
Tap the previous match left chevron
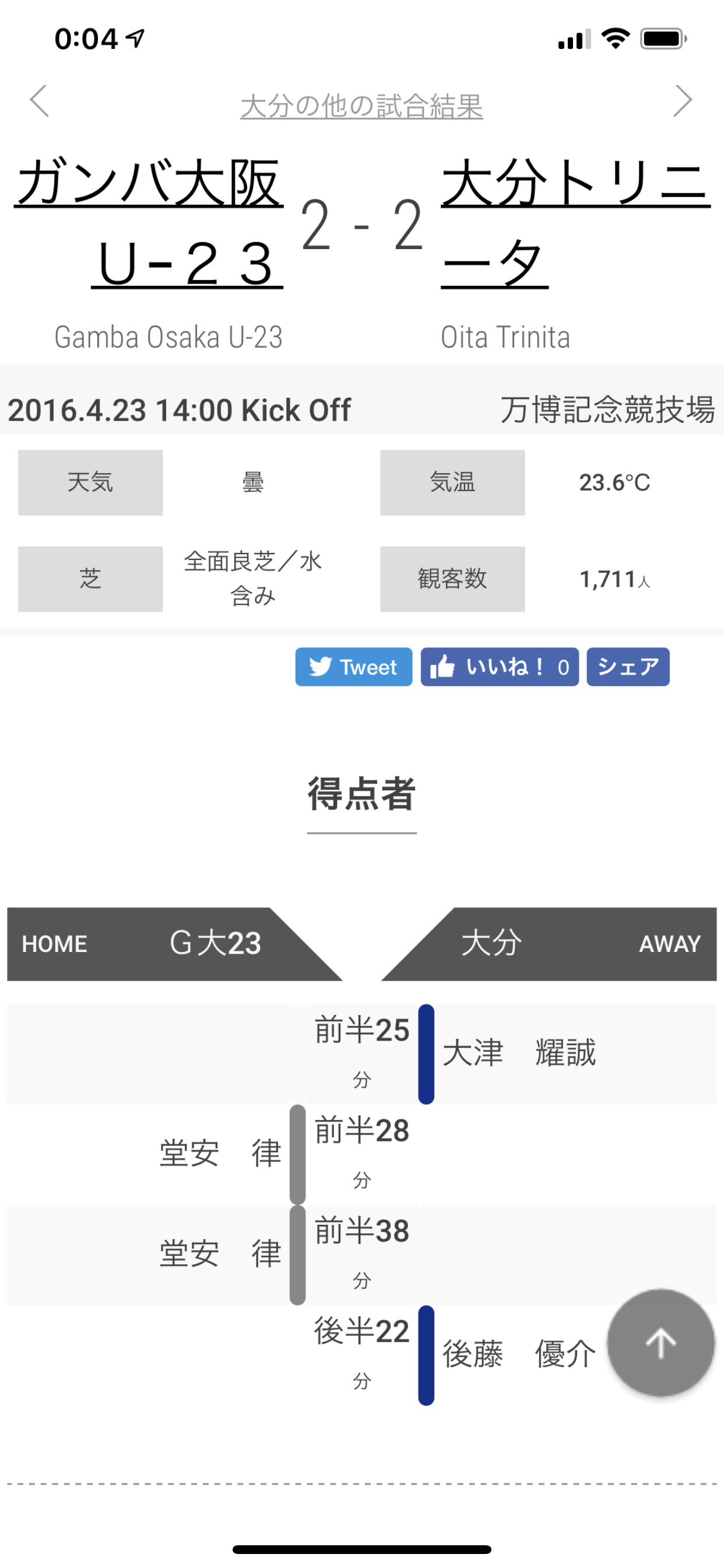pos(40,101)
